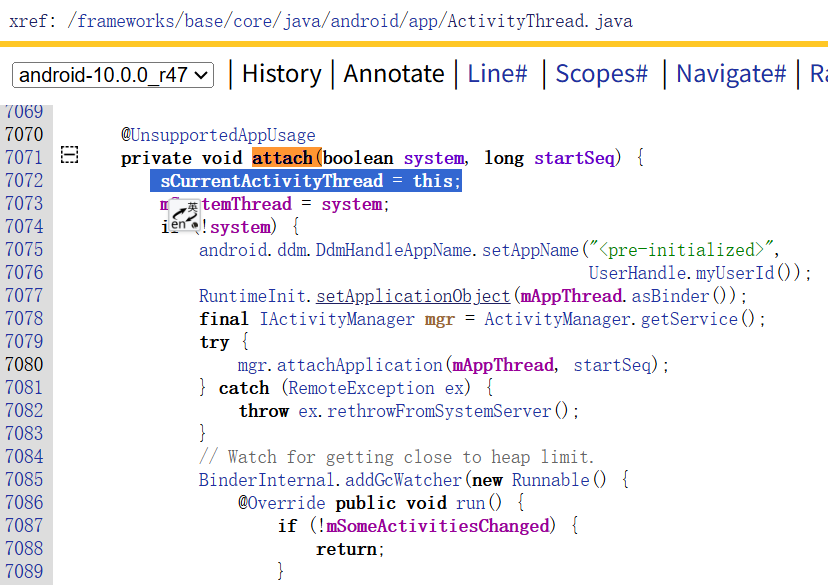Open the 'java' directory path link
Image resolution: width=828 pixels, height=585 pixels.
pos(302,21)
